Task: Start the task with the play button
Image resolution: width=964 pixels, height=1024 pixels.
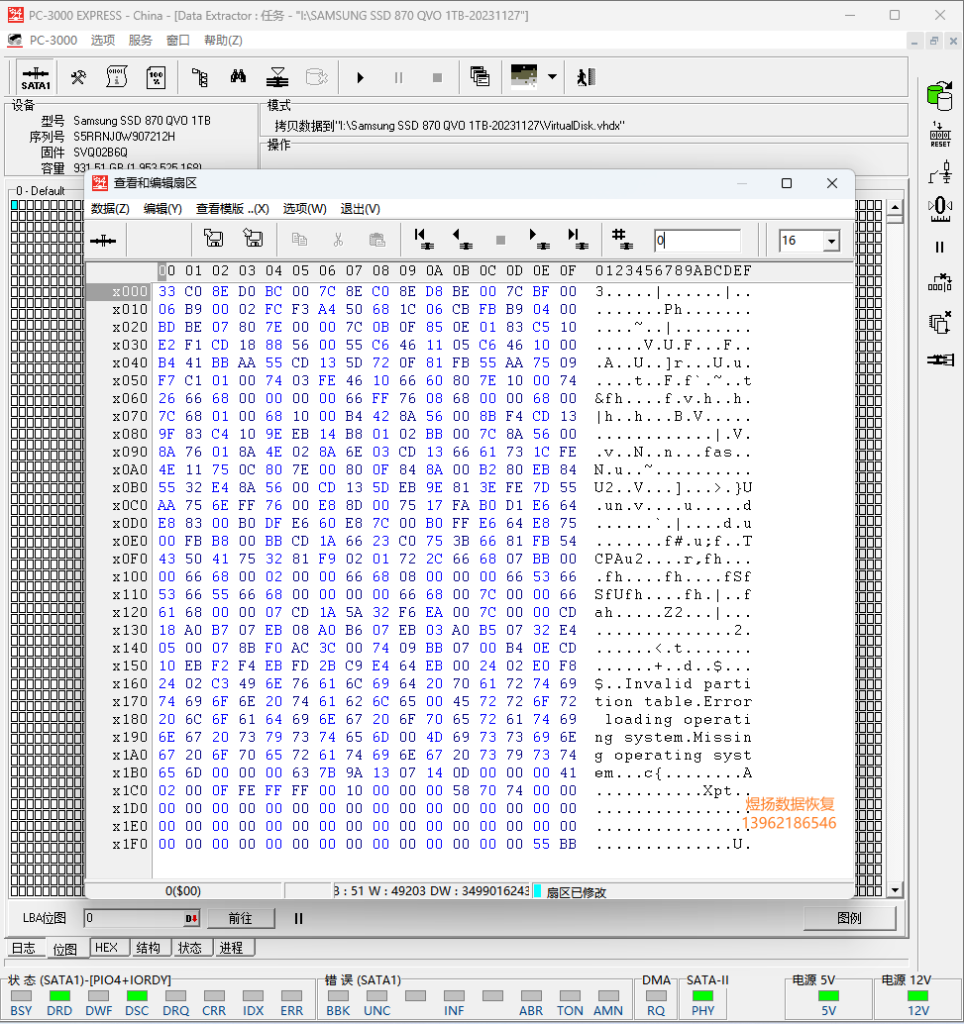Action: [x=360, y=78]
